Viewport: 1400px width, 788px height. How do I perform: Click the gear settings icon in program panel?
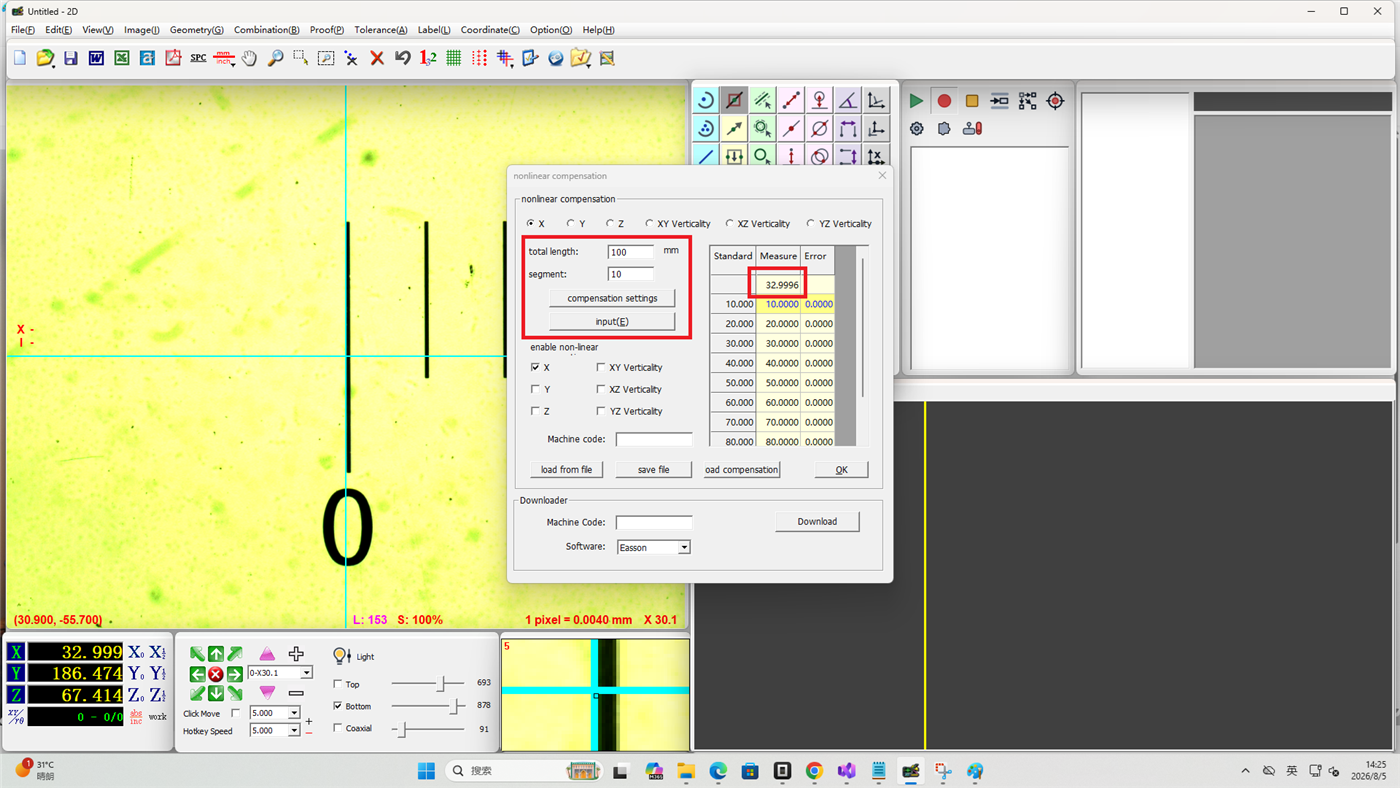pos(916,128)
